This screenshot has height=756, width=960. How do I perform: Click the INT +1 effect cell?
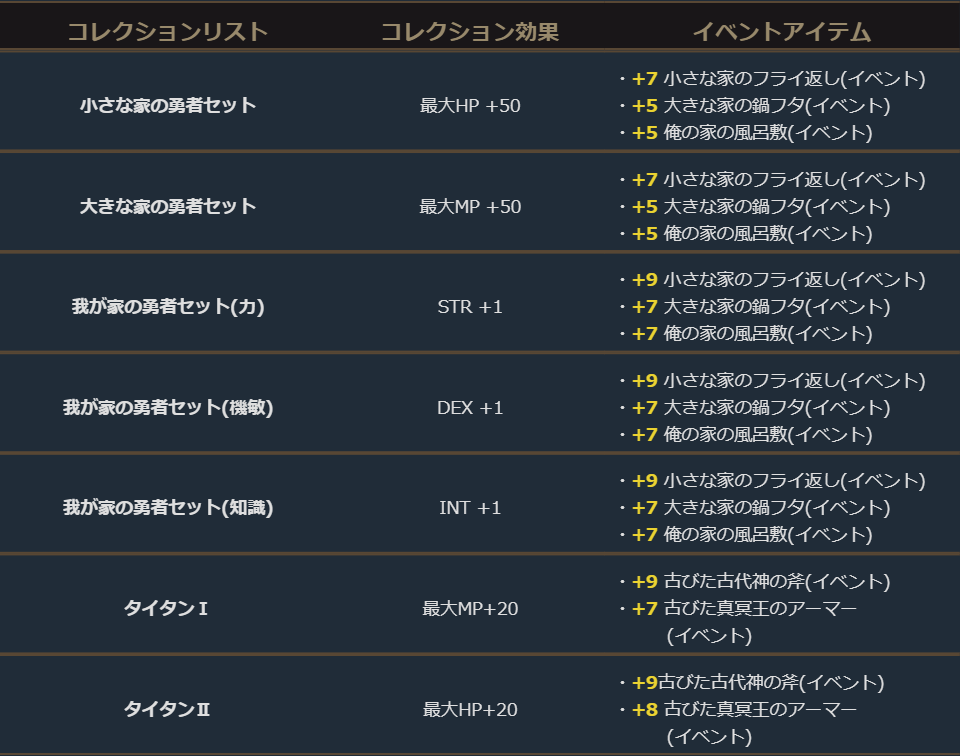click(470, 508)
